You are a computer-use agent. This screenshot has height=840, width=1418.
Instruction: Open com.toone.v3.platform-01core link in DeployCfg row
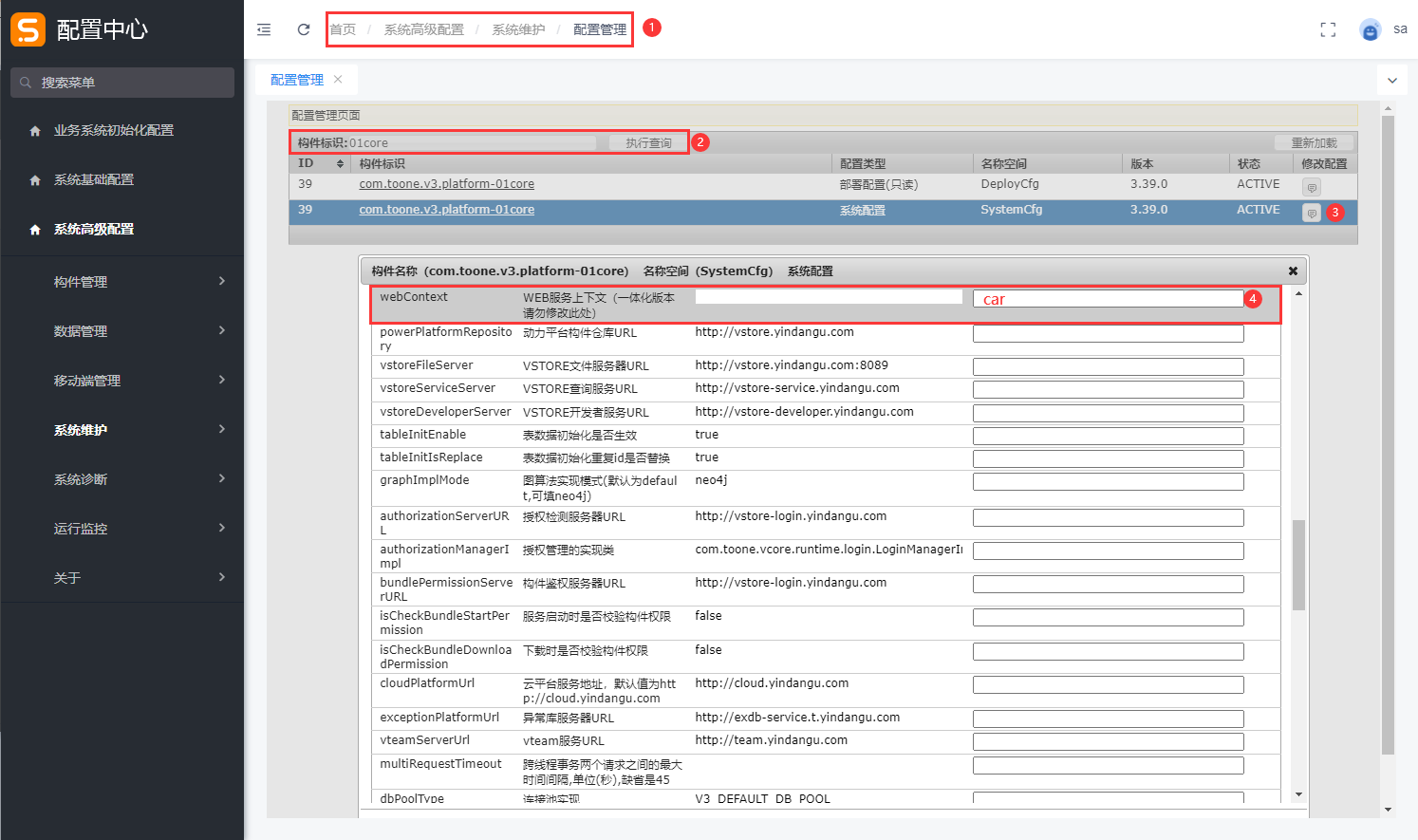click(x=446, y=184)
